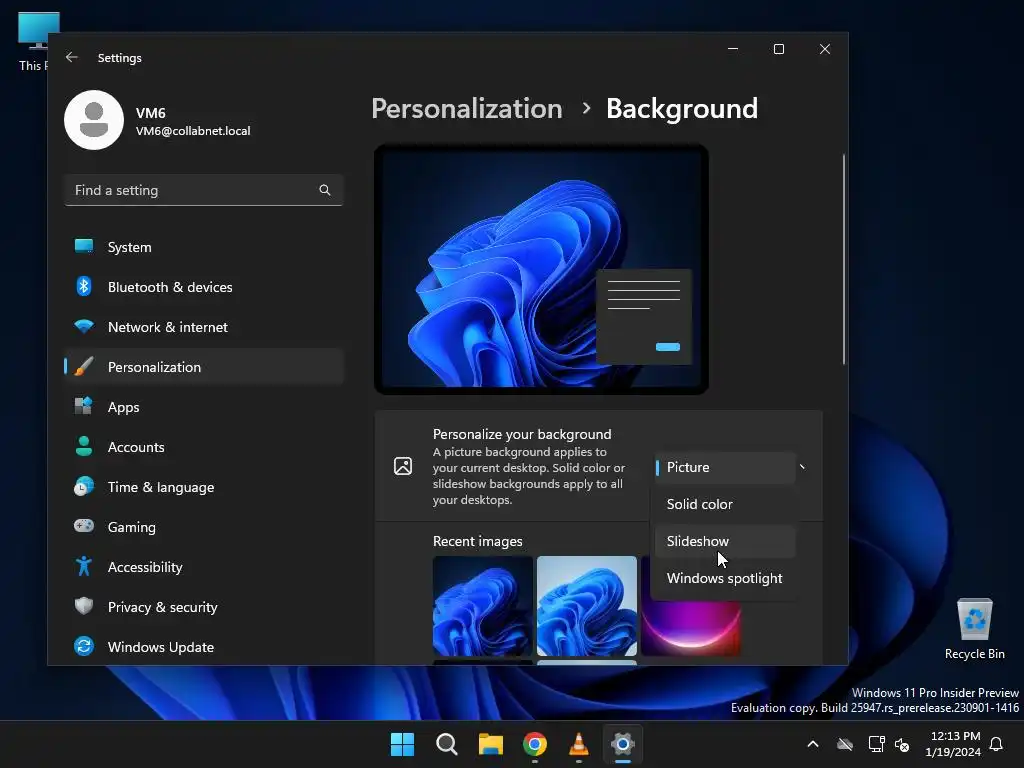
Task: Choose Slideshow background option
Action: click(726, 541)
